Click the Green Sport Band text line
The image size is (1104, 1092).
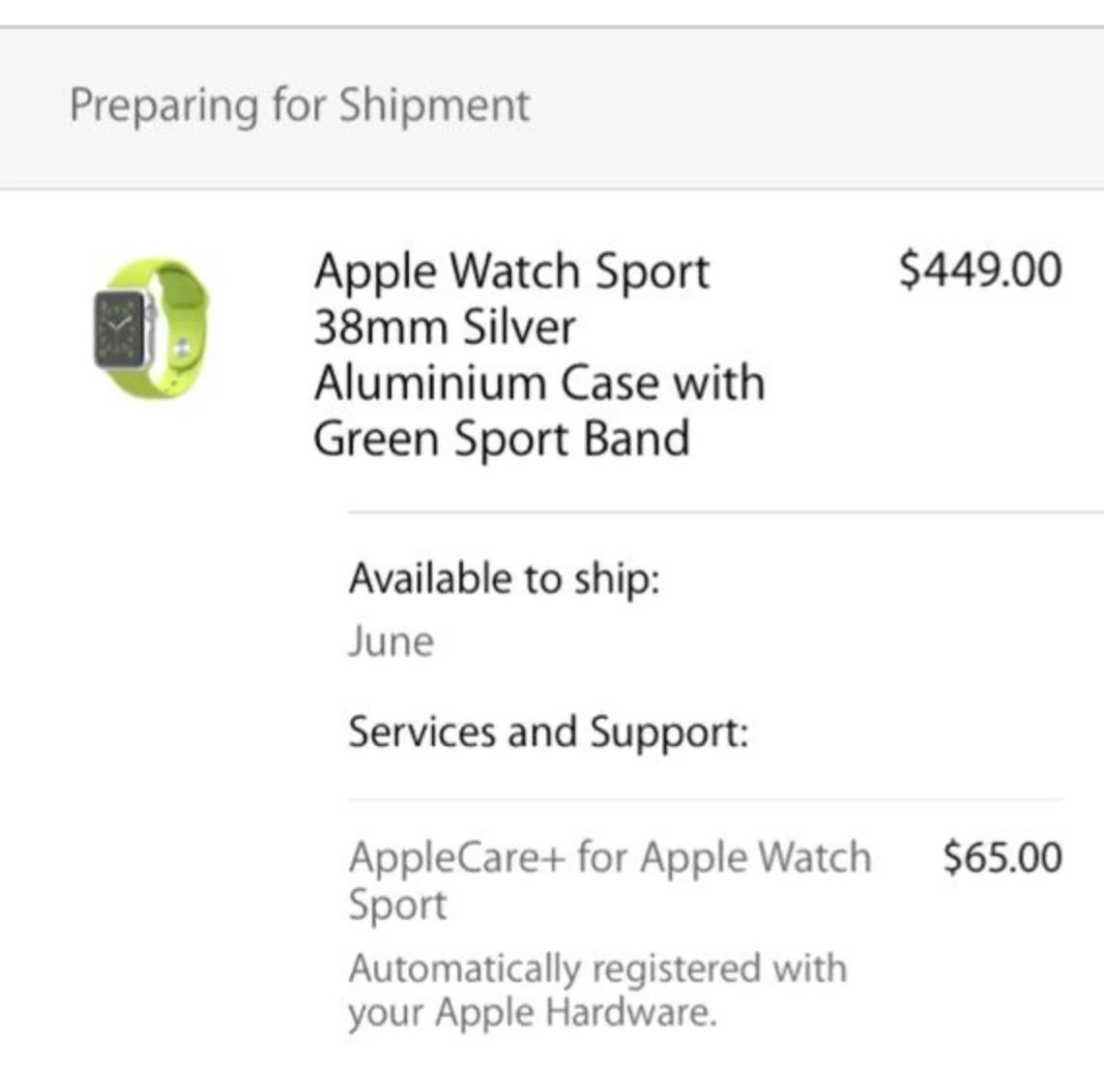coord(501,439)
